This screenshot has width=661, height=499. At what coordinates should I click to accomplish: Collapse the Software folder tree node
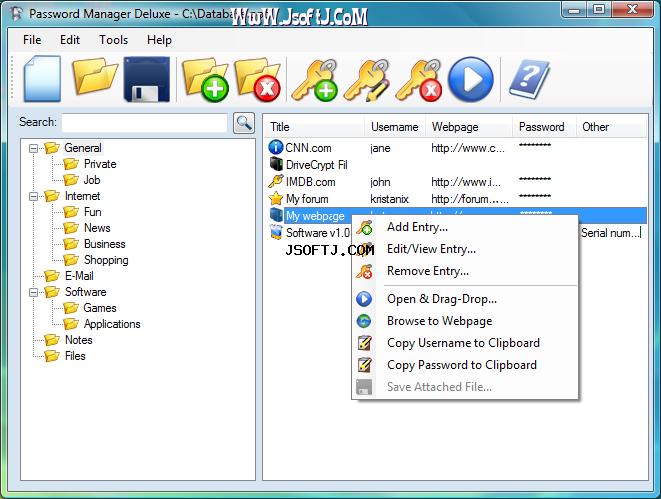click(33, 292)
